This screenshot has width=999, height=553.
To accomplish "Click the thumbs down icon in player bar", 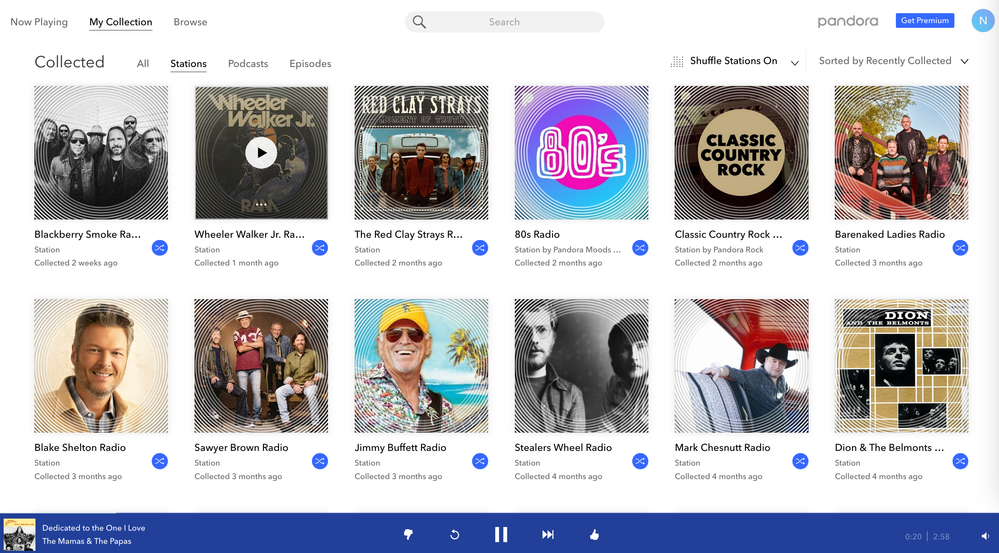I will 408,535.
